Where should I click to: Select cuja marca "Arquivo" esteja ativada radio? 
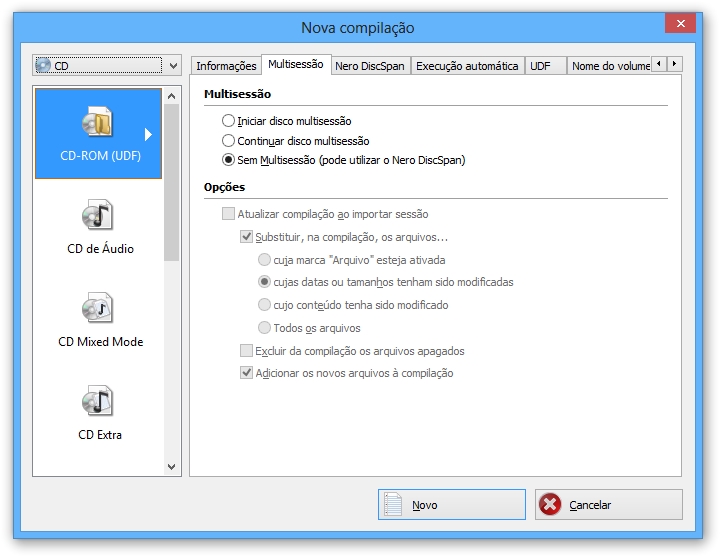264,259
